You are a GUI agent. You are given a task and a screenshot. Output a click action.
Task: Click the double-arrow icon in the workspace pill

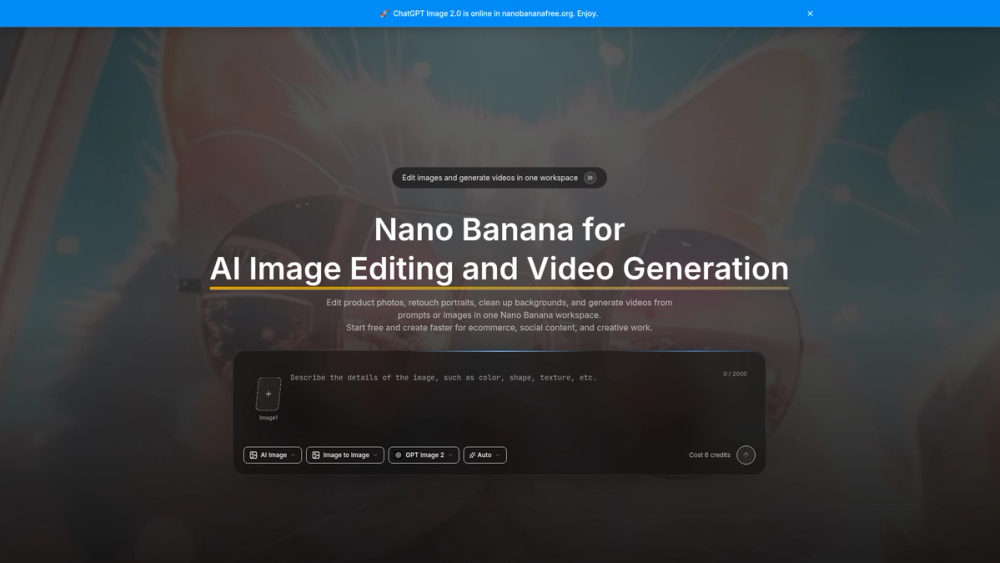590,178
